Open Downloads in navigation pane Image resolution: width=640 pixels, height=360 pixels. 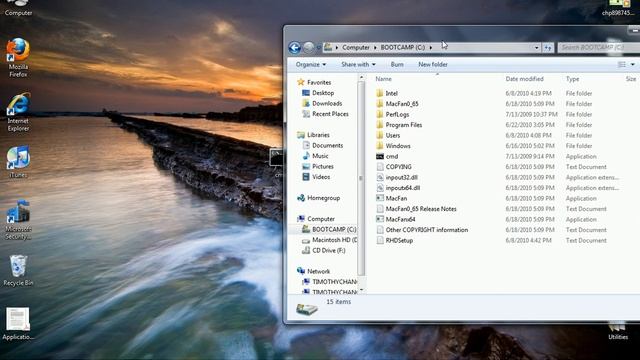(322, 104)
